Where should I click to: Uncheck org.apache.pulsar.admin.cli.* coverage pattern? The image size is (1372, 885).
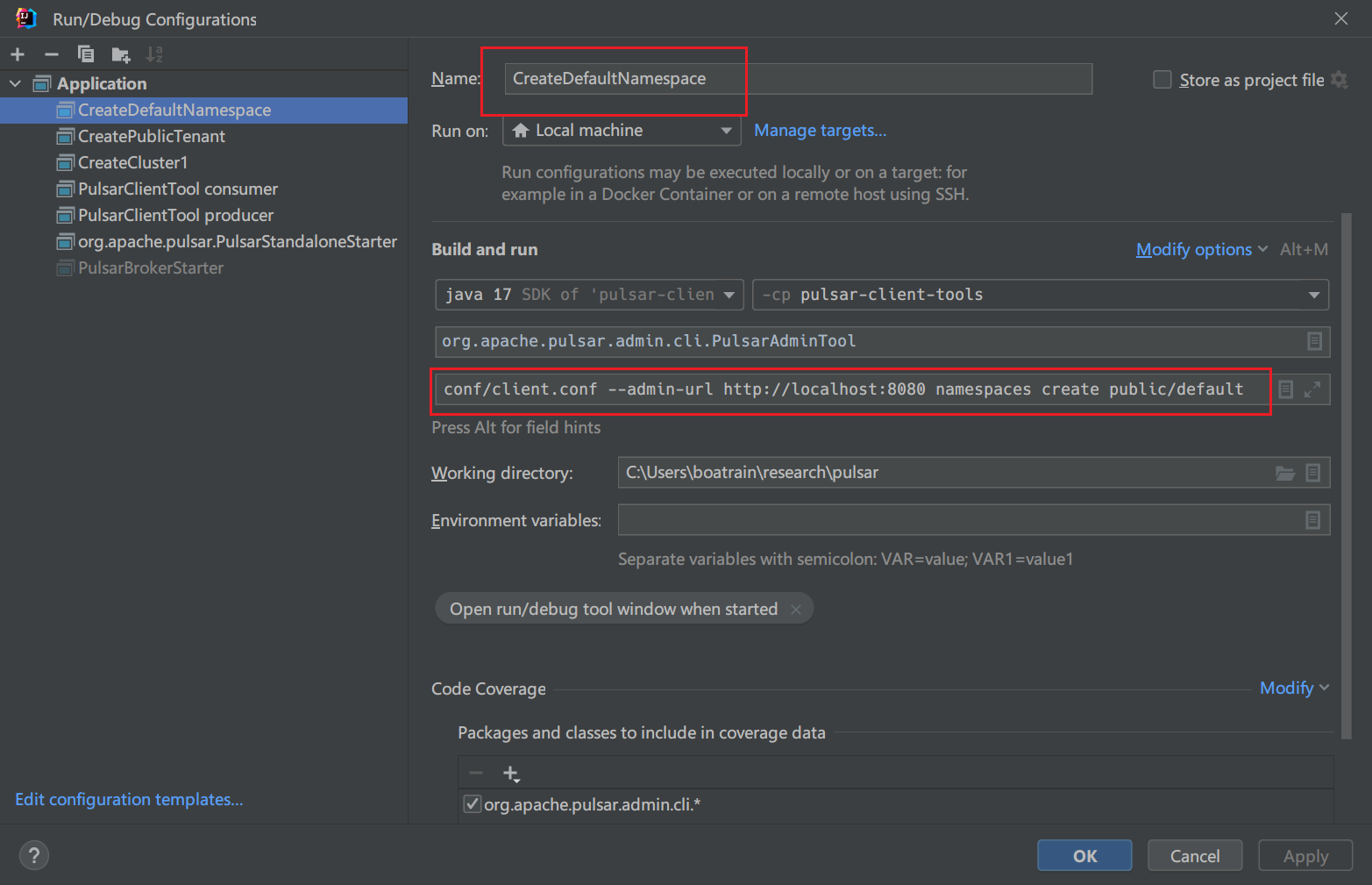[473, 804]
